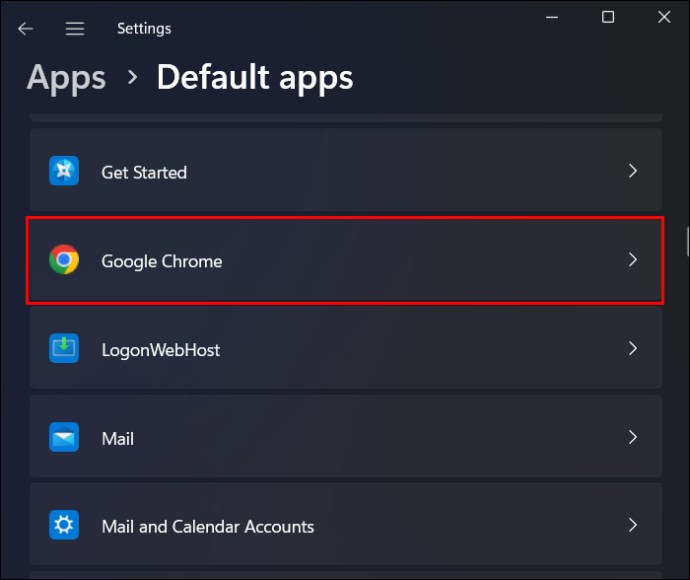The height and width of the screenshot is (580, 690).
Task: Go to Apps in the breadcrumb
Action: (66, 78)
